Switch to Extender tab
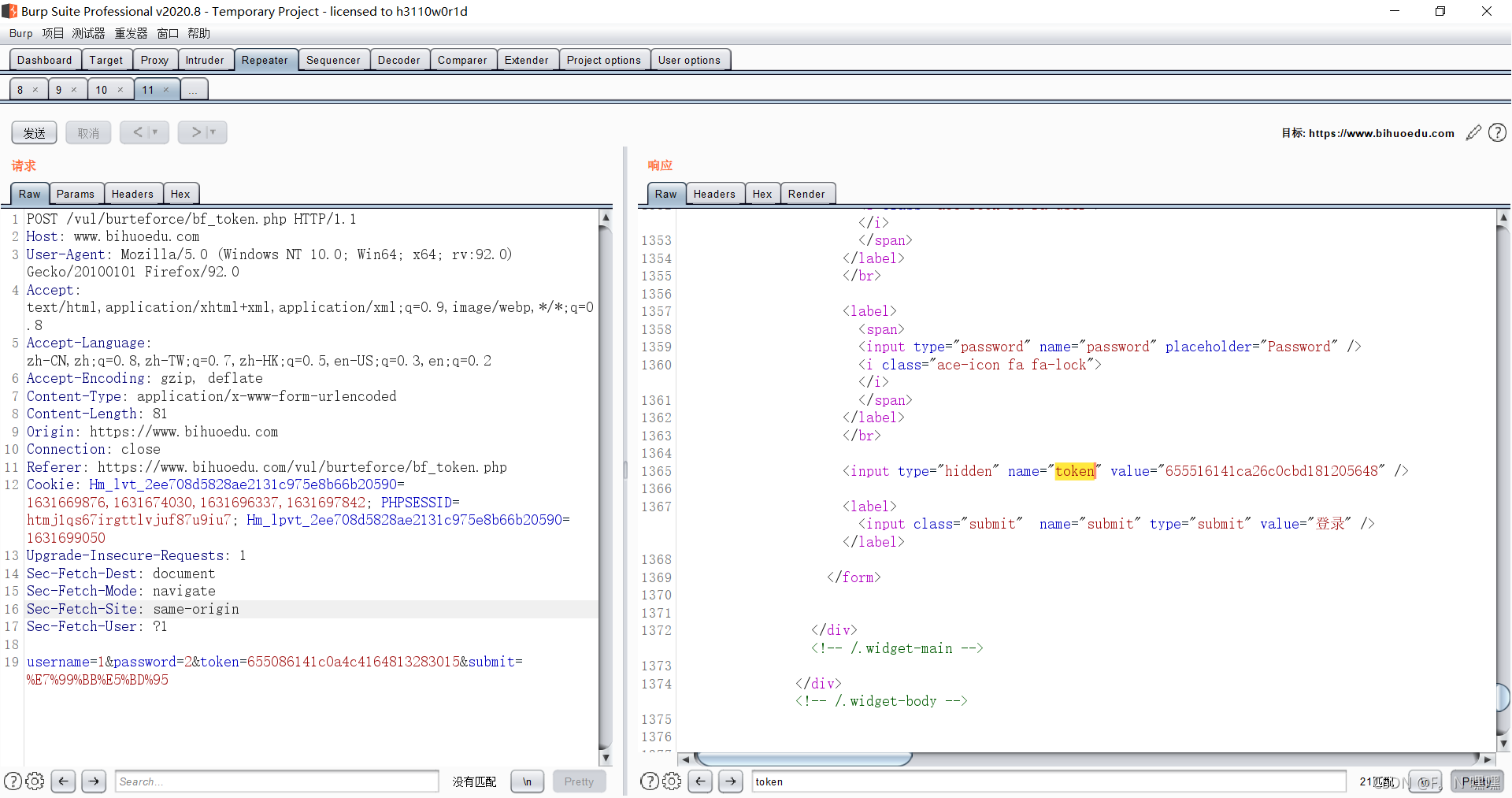Screen dimensions: 1512x798 527,60
